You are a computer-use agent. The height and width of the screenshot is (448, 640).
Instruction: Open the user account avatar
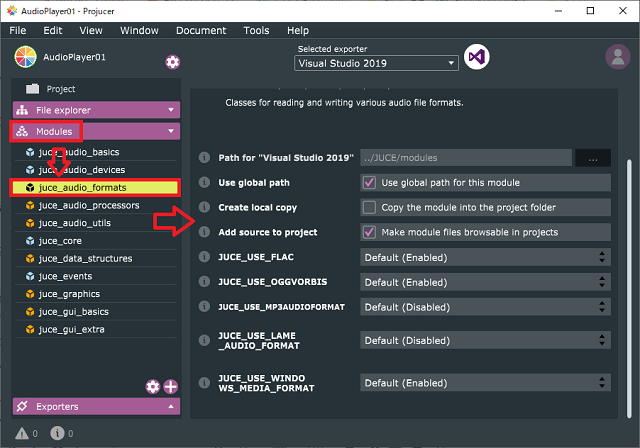(618, 57)
